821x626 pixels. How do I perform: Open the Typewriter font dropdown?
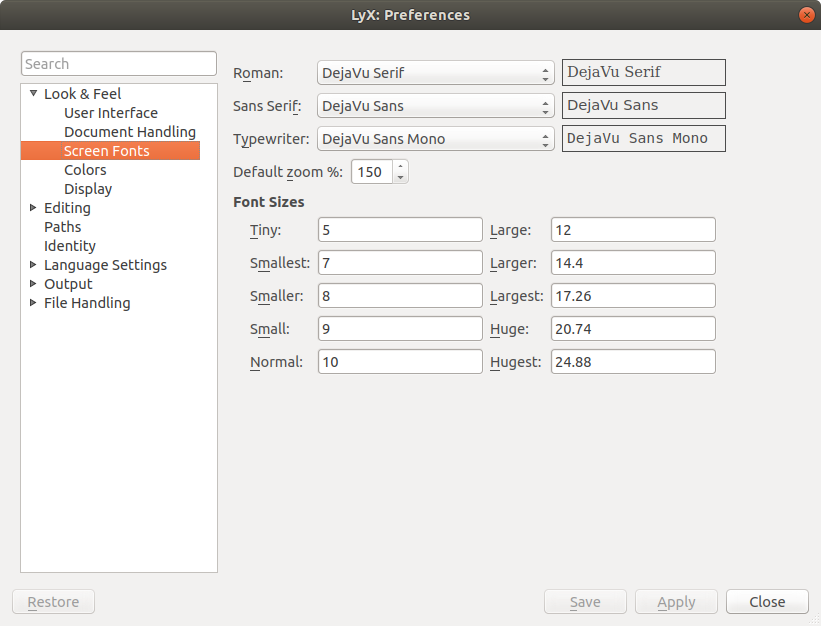(435, 139)
